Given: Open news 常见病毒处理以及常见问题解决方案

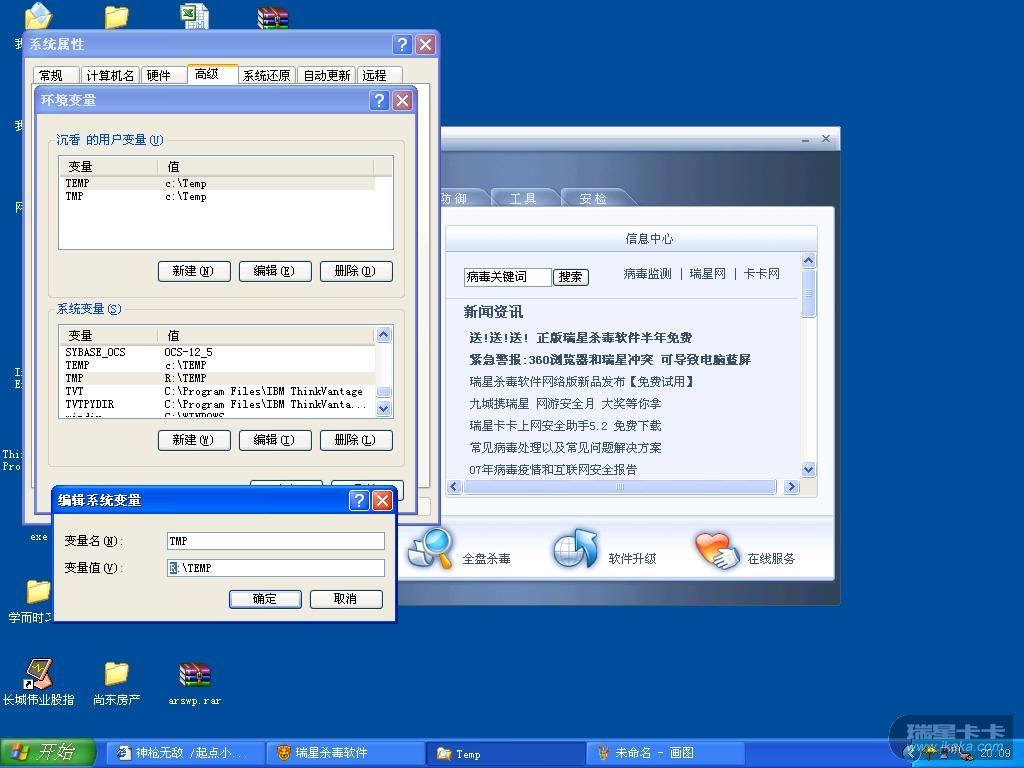Looking at the screenshot, I should coord(565,447).
